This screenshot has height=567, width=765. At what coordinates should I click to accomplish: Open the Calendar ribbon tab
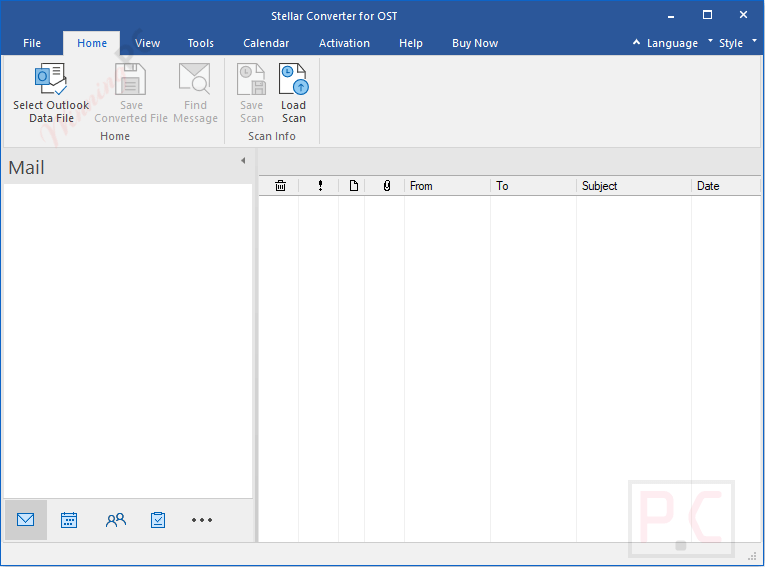(266, 43)
